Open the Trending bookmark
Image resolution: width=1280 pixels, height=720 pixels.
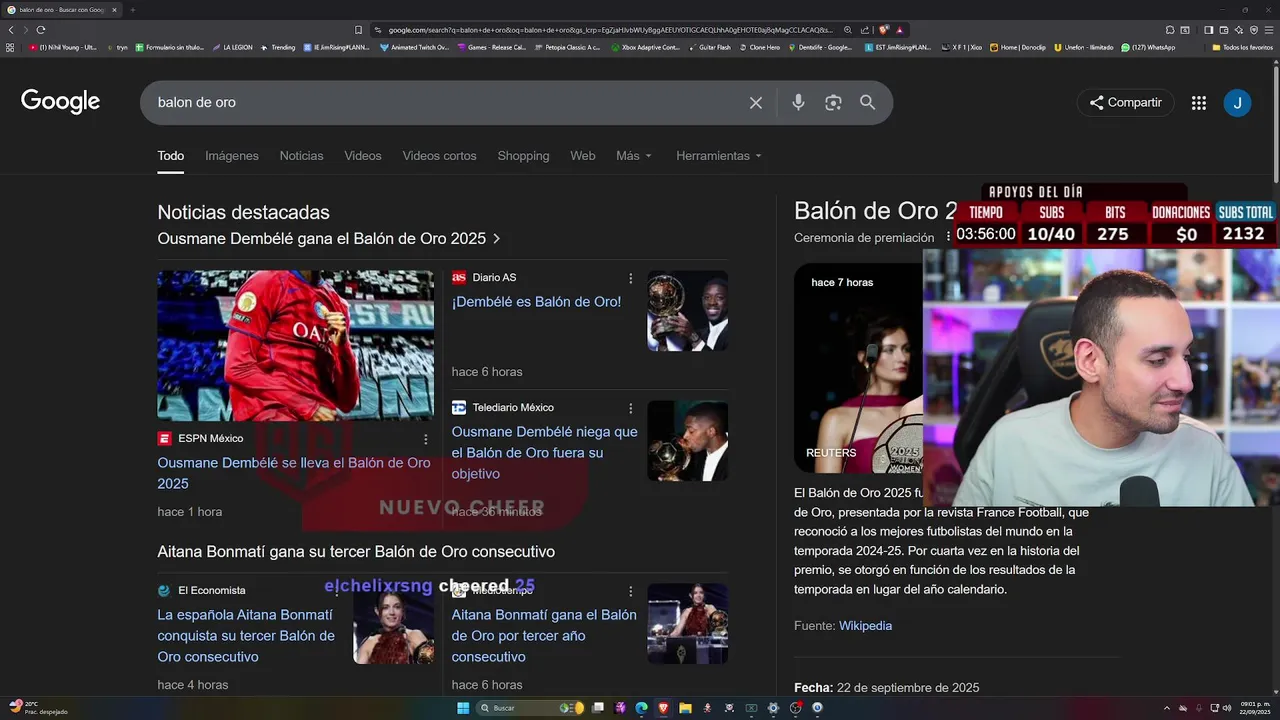[x=279, y=47]
